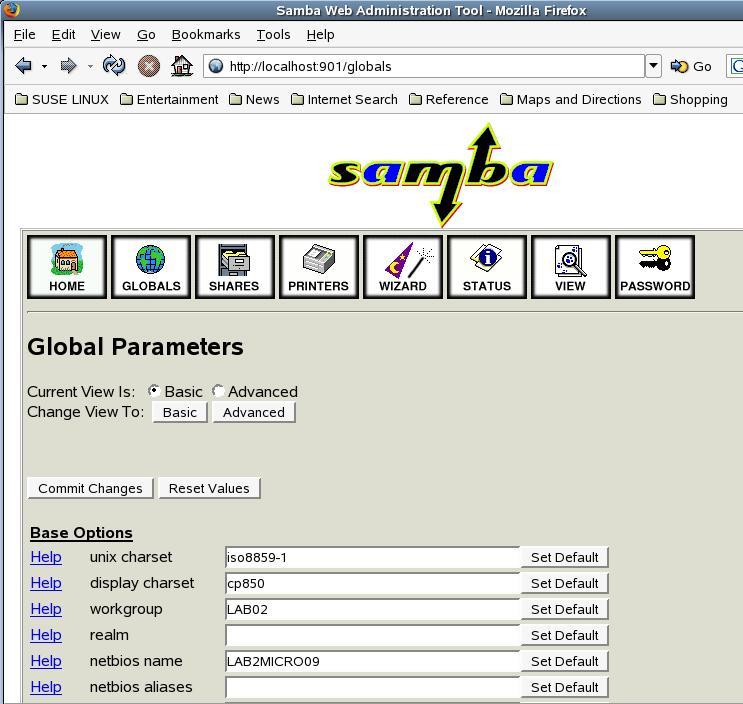Open the VIEW magnifier icon
743x704 pixels.
click(x=571, y=267)
